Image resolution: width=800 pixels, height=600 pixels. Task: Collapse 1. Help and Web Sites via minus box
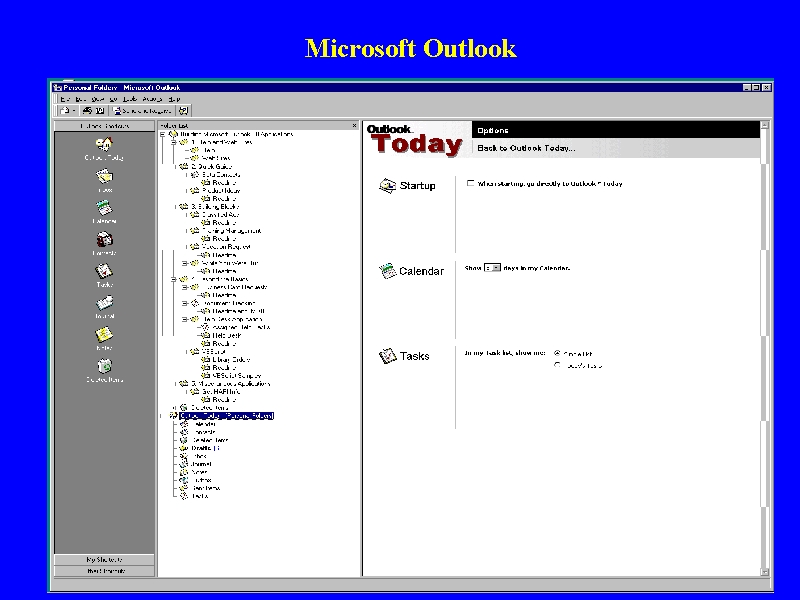[174, 142]
